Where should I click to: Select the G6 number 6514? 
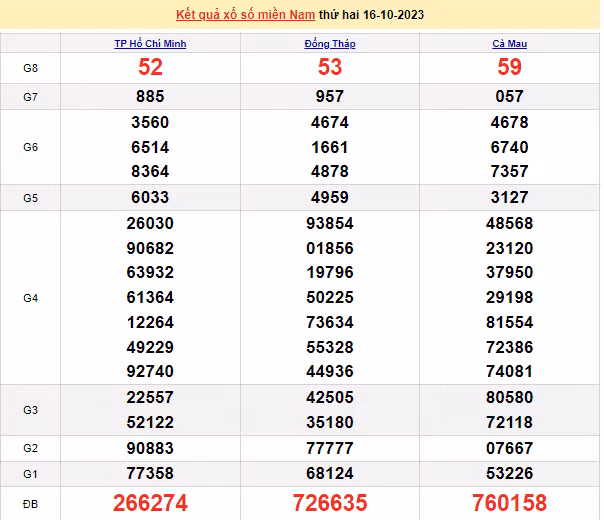150,147
